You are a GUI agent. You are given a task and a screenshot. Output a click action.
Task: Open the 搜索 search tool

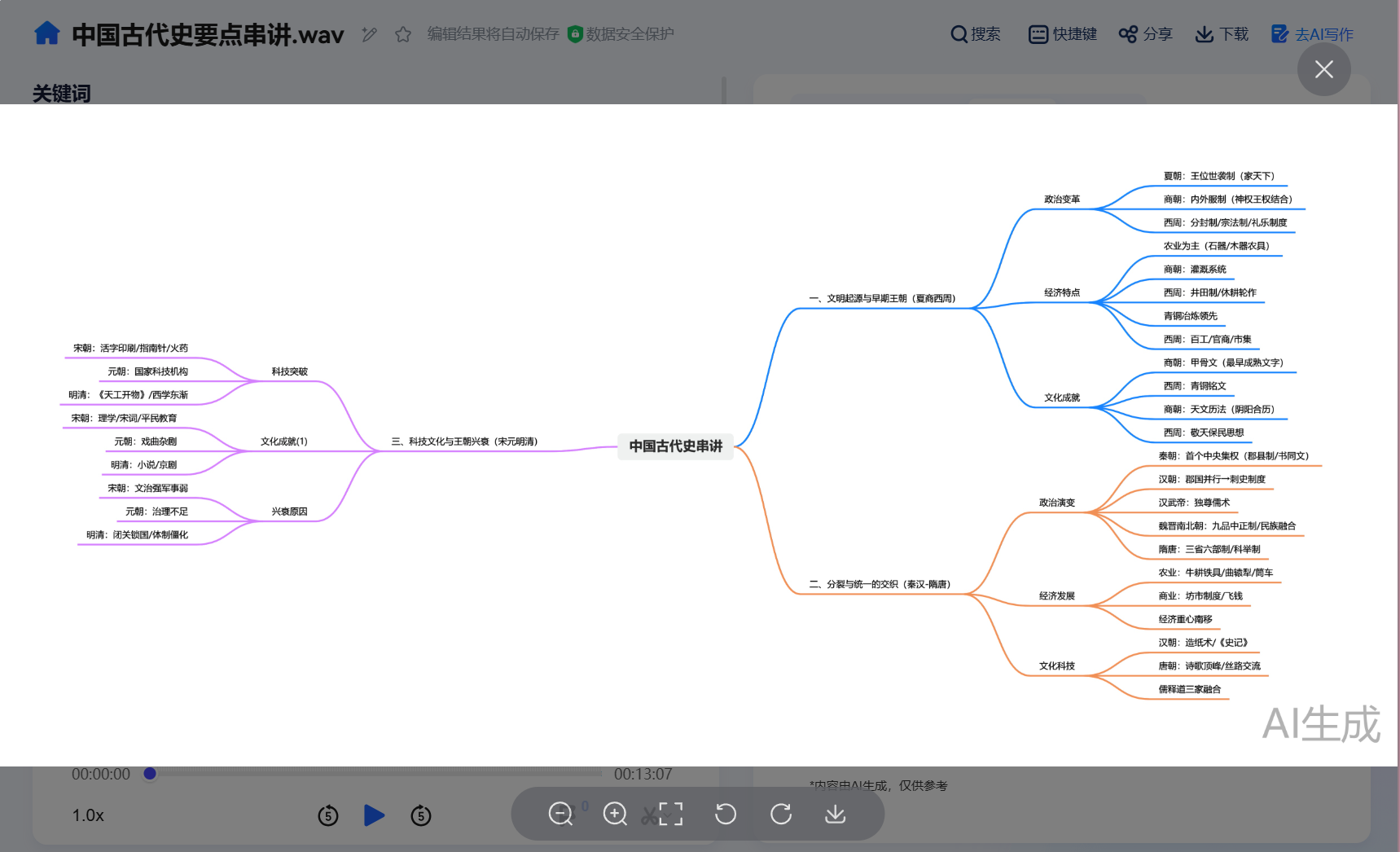(x=975, y=34)
